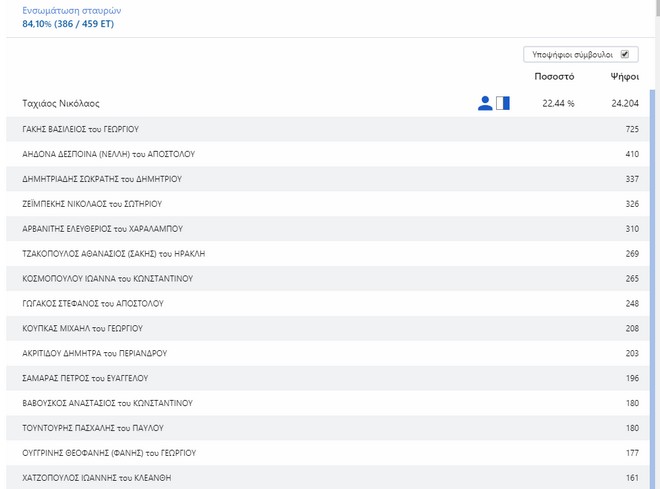Toggle the Υποψήφιοι σύμβουλοι checkbox
The image size is (660, 489).
pyautogui.click(x=624, y=55)
